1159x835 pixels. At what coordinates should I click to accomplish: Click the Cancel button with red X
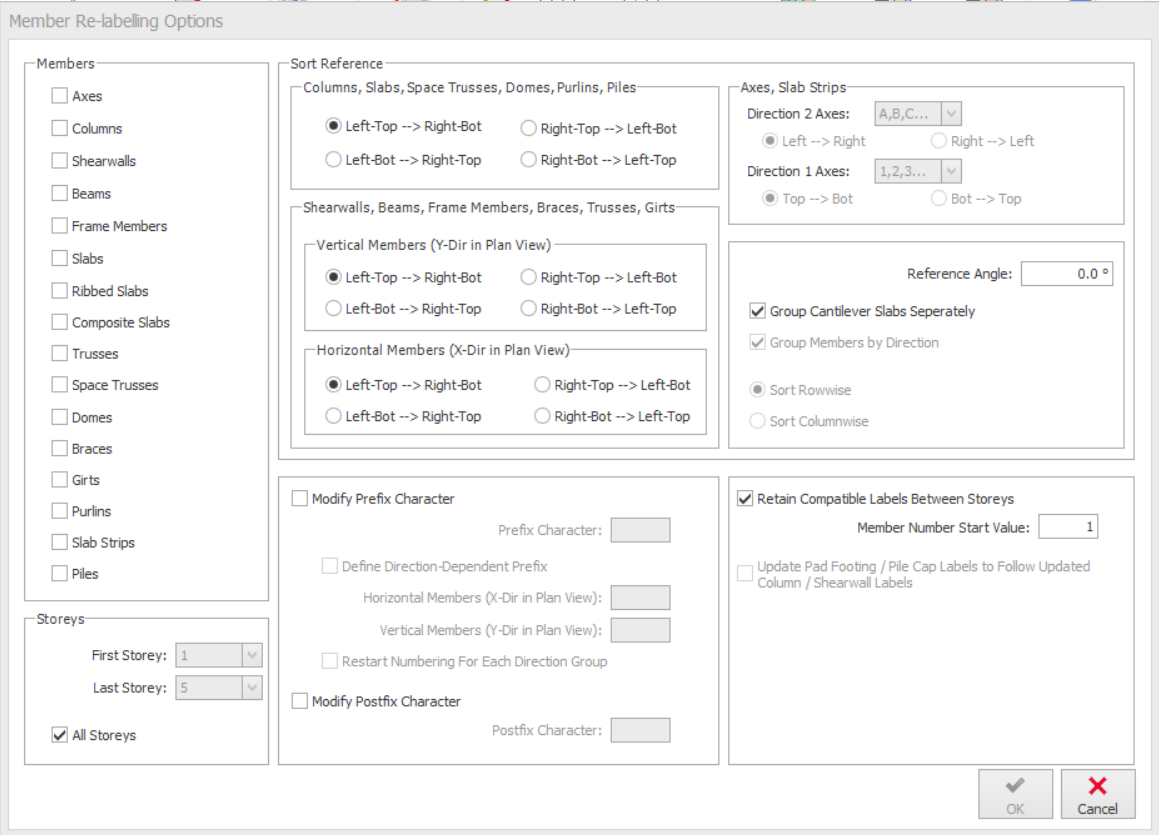(1097, 794)
